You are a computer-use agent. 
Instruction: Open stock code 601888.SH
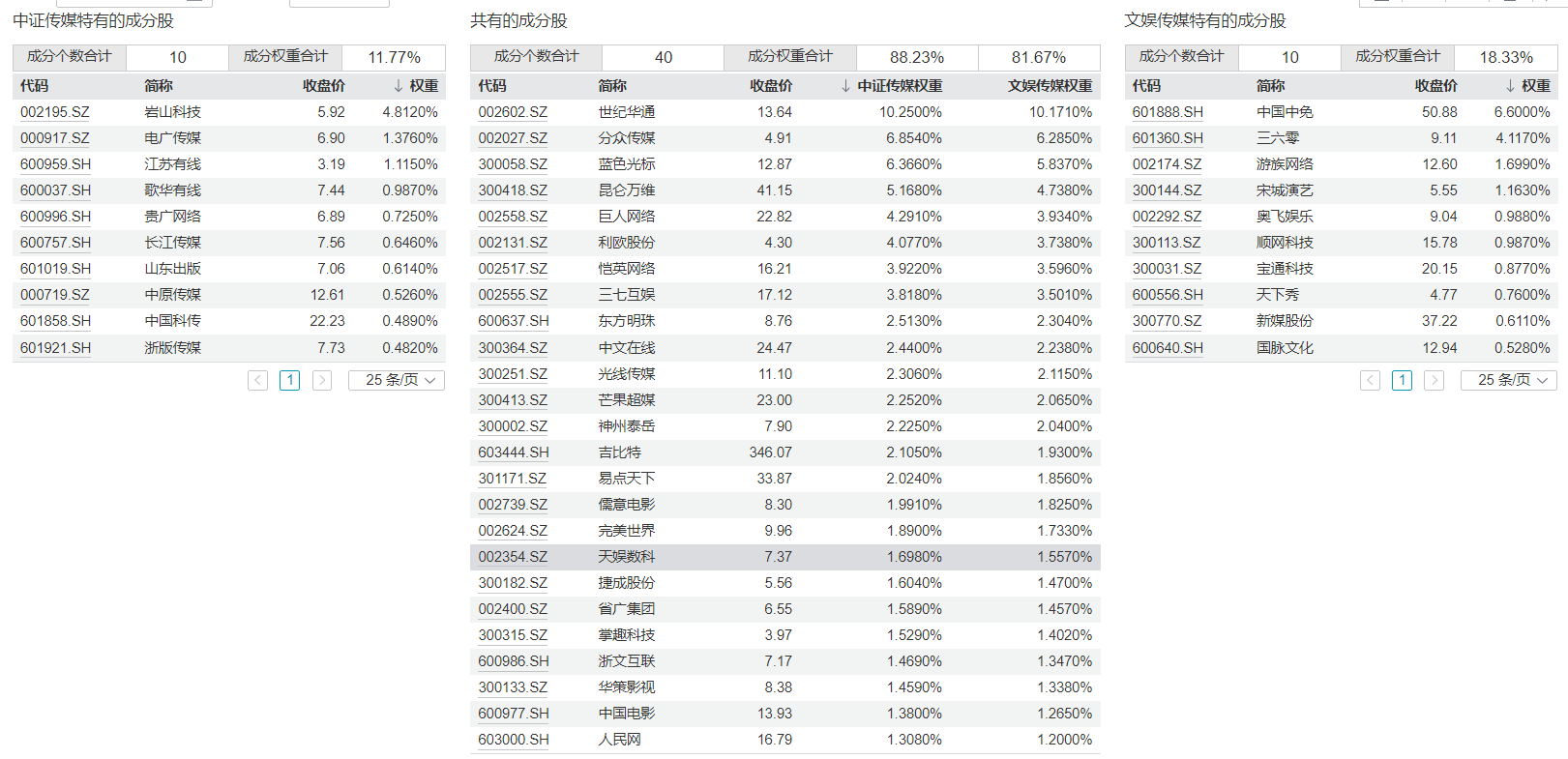click(x=1169, y=112)
